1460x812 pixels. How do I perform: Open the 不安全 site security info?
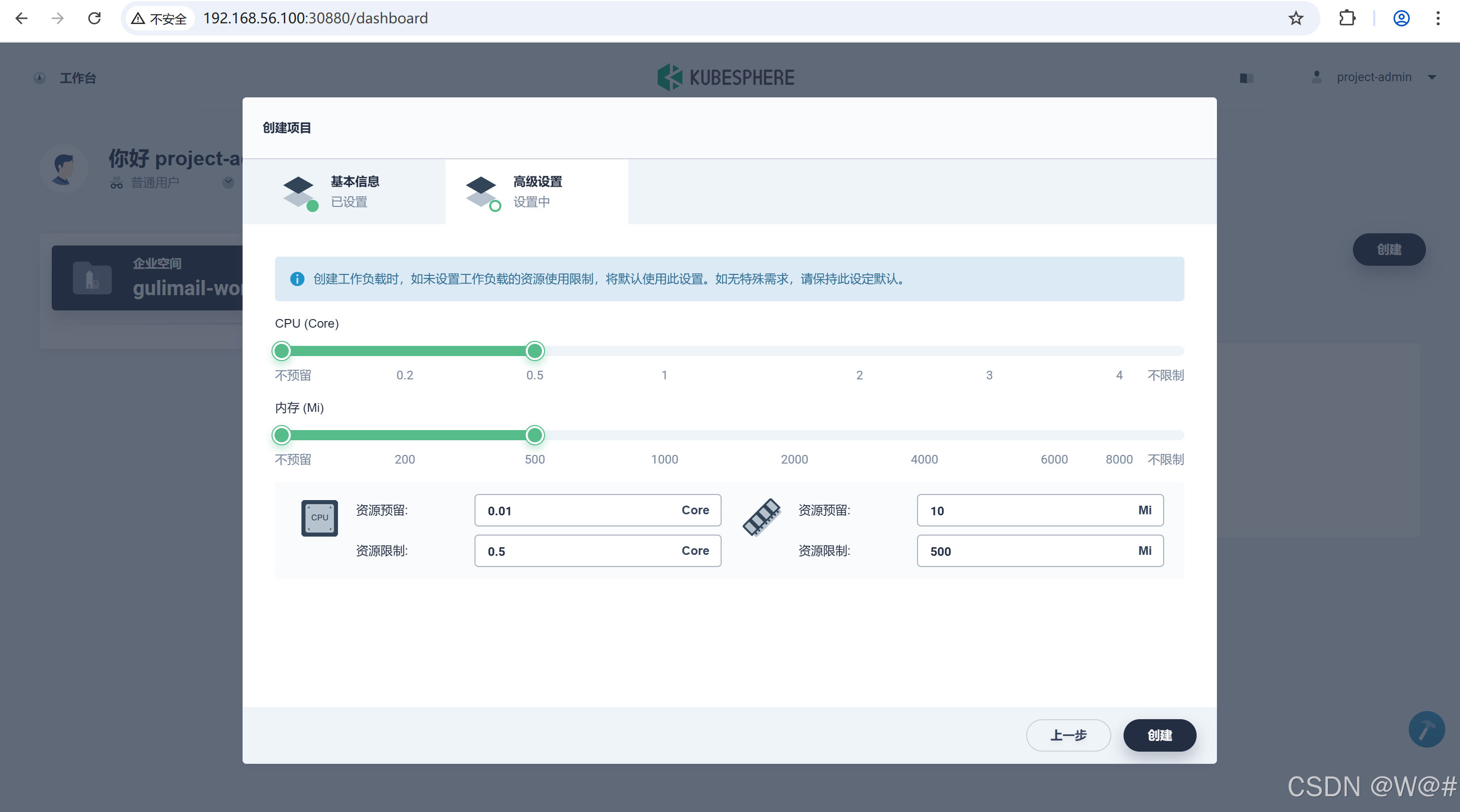[159, 19]
